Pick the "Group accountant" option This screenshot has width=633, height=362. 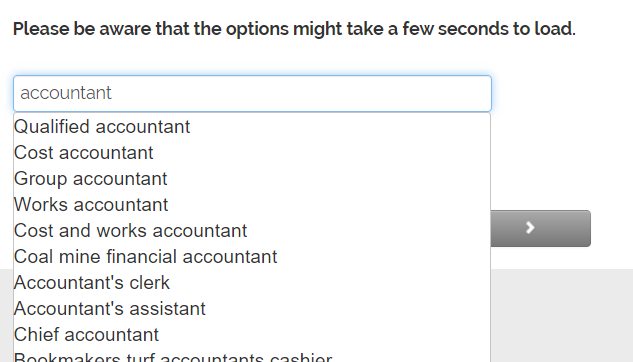(x=252, y=179)
